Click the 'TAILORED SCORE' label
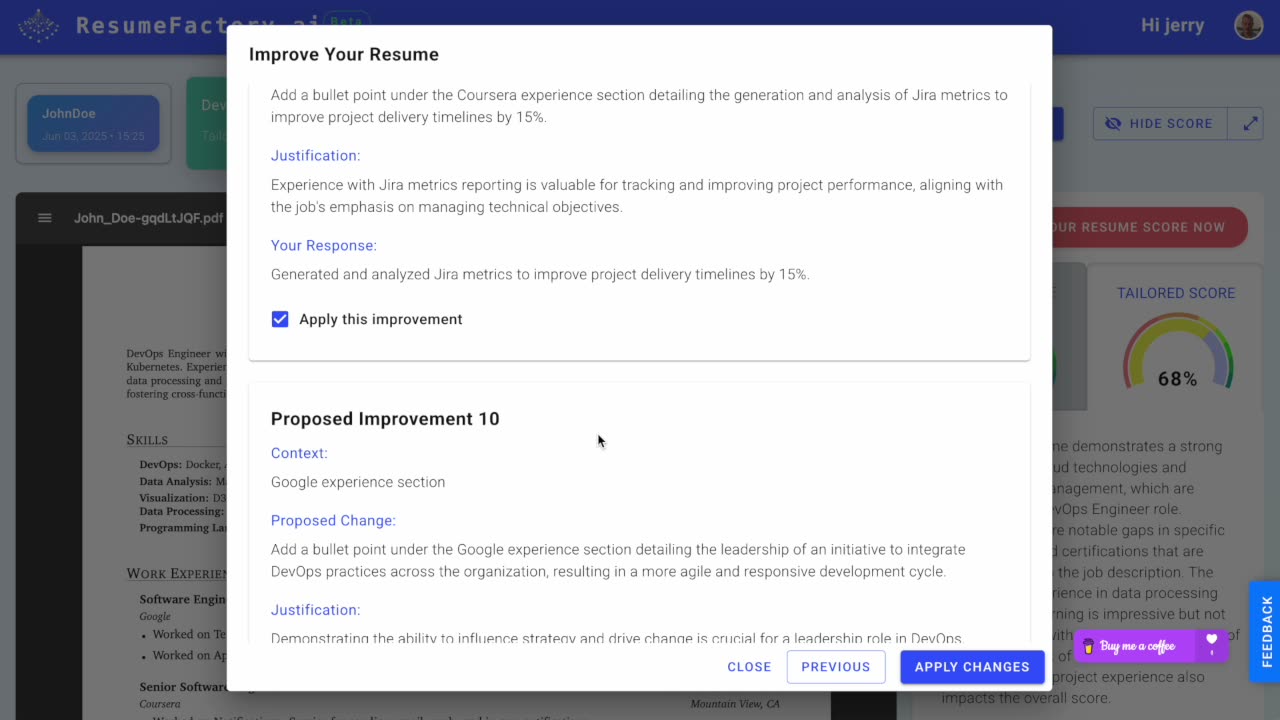1280x720 pixels. [1176, 293]
